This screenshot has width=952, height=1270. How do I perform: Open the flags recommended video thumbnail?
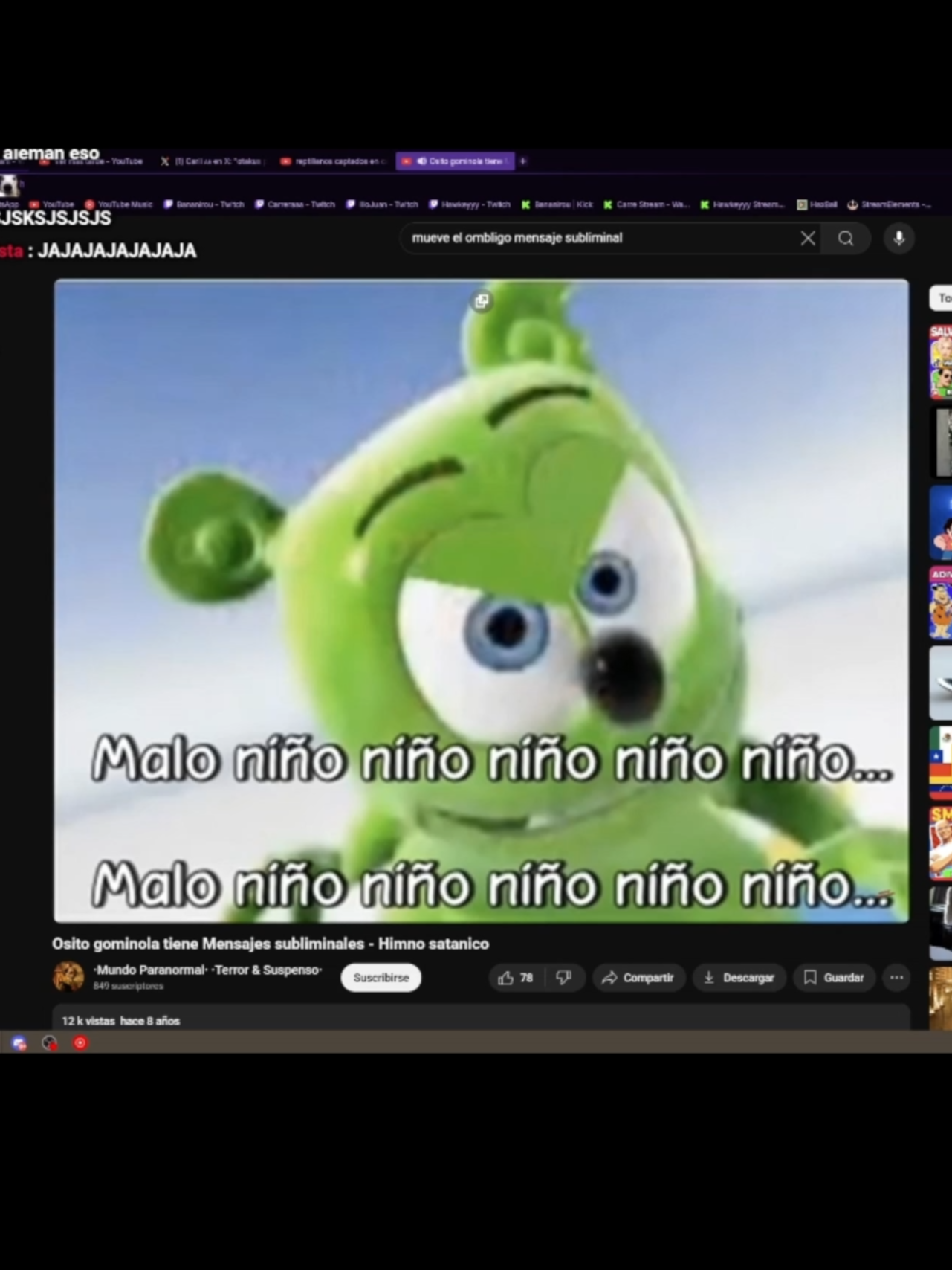coord(941,764)
